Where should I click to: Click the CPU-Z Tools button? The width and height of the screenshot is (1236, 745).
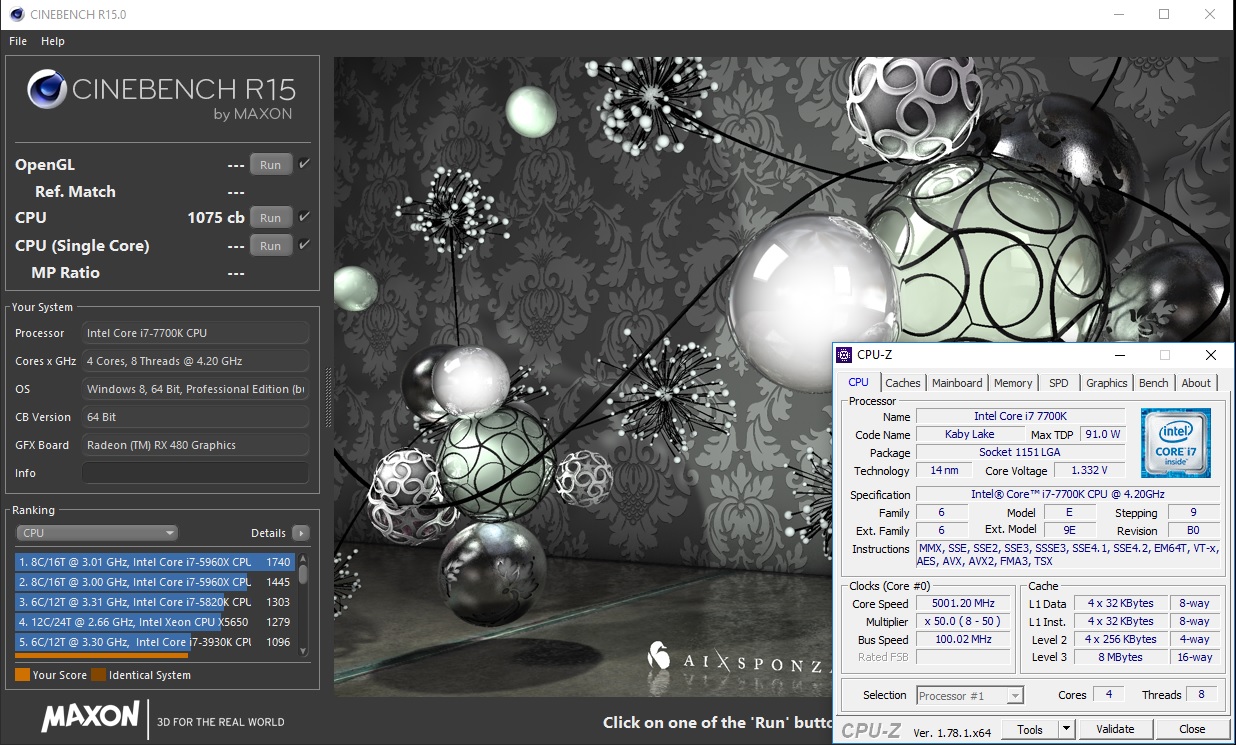click(1030, 729)
